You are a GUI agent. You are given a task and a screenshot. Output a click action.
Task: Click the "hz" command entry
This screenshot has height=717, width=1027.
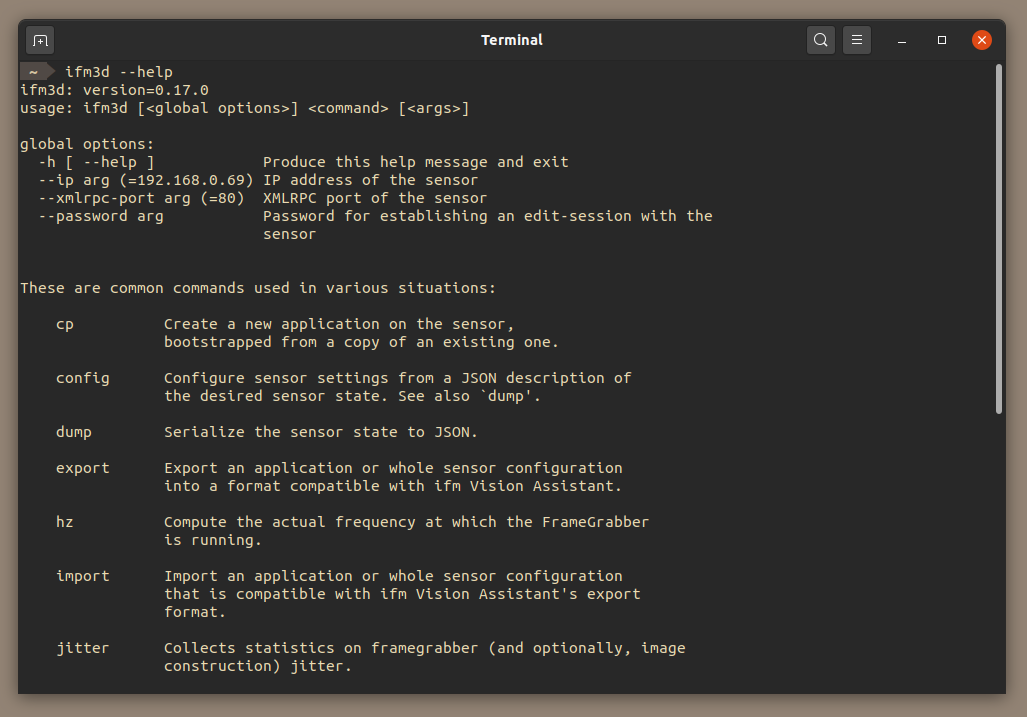click(64, 521)
